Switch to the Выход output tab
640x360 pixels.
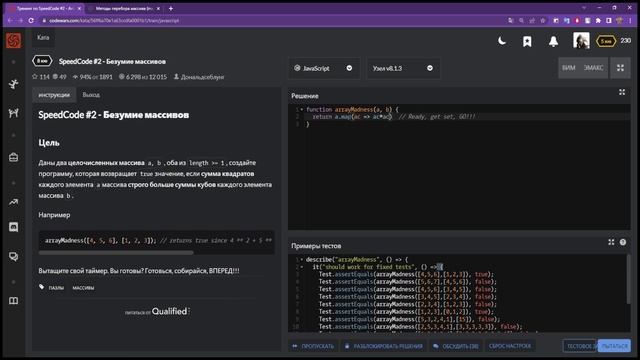point(91,95)
